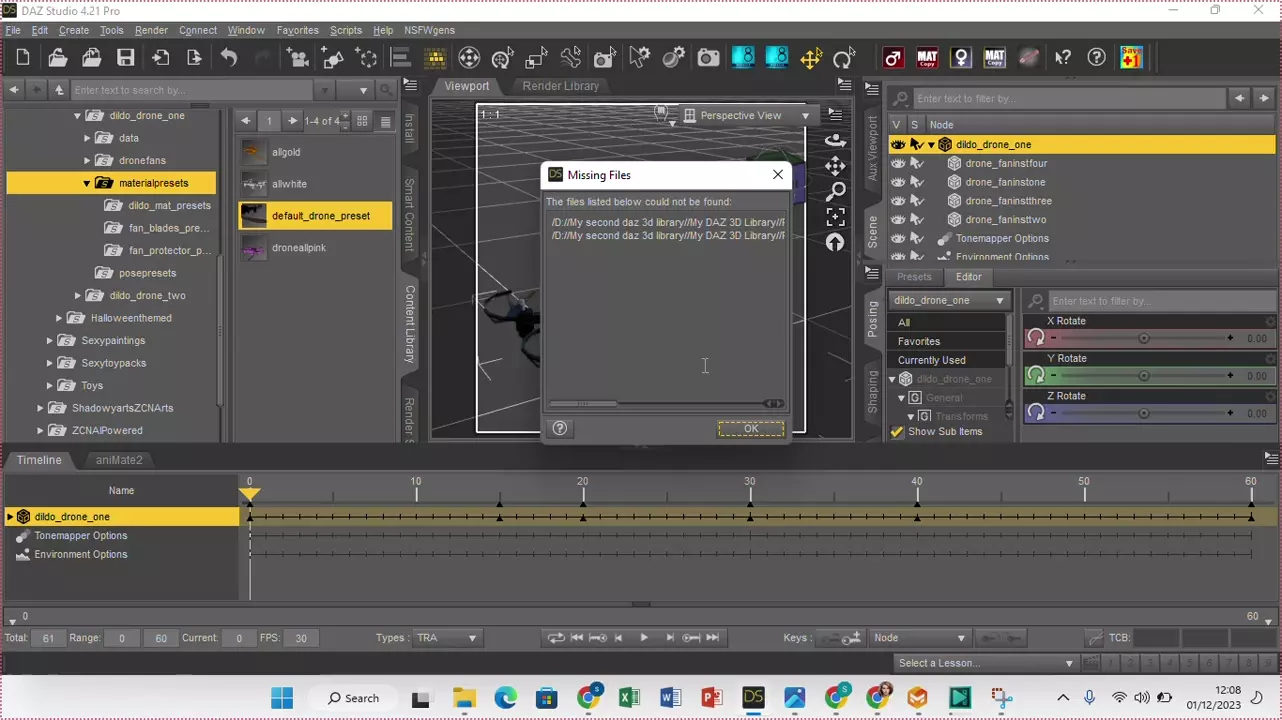Image resolution: width=1282 pixels, height=720 pixels.
Task: Click the help question mark in dialog
Action: click(x=560, y=428)
